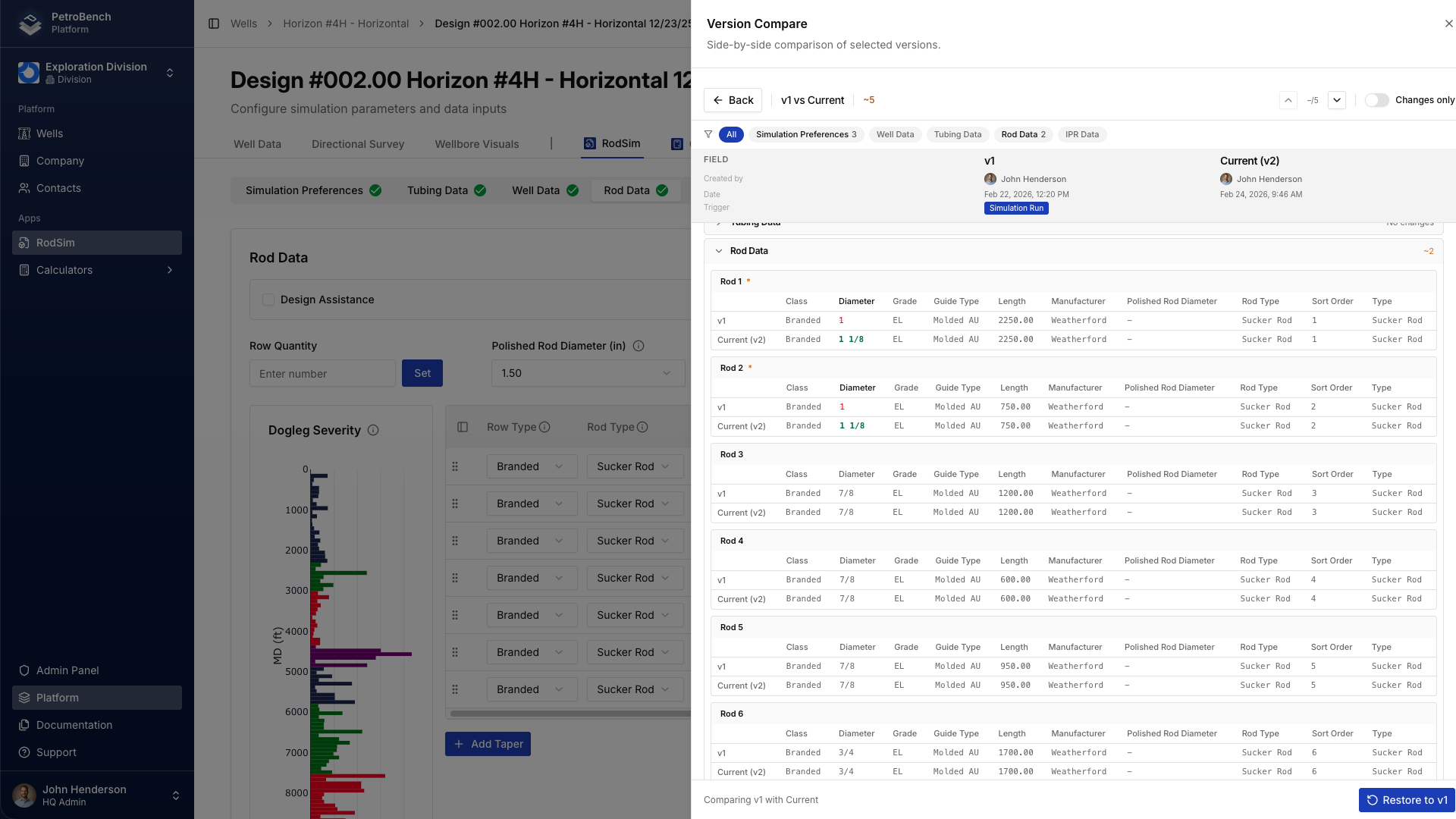
Task: Click the filter funnel icon in Version Compare
Action: tap(708, 134)
